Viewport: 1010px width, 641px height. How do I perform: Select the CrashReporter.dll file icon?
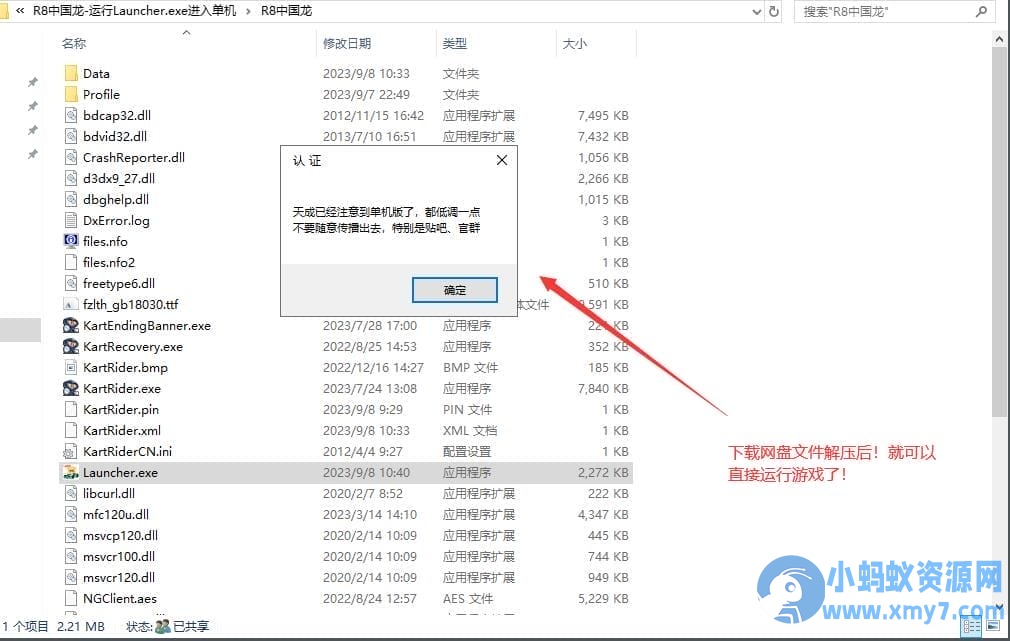(x=71, y=158)
